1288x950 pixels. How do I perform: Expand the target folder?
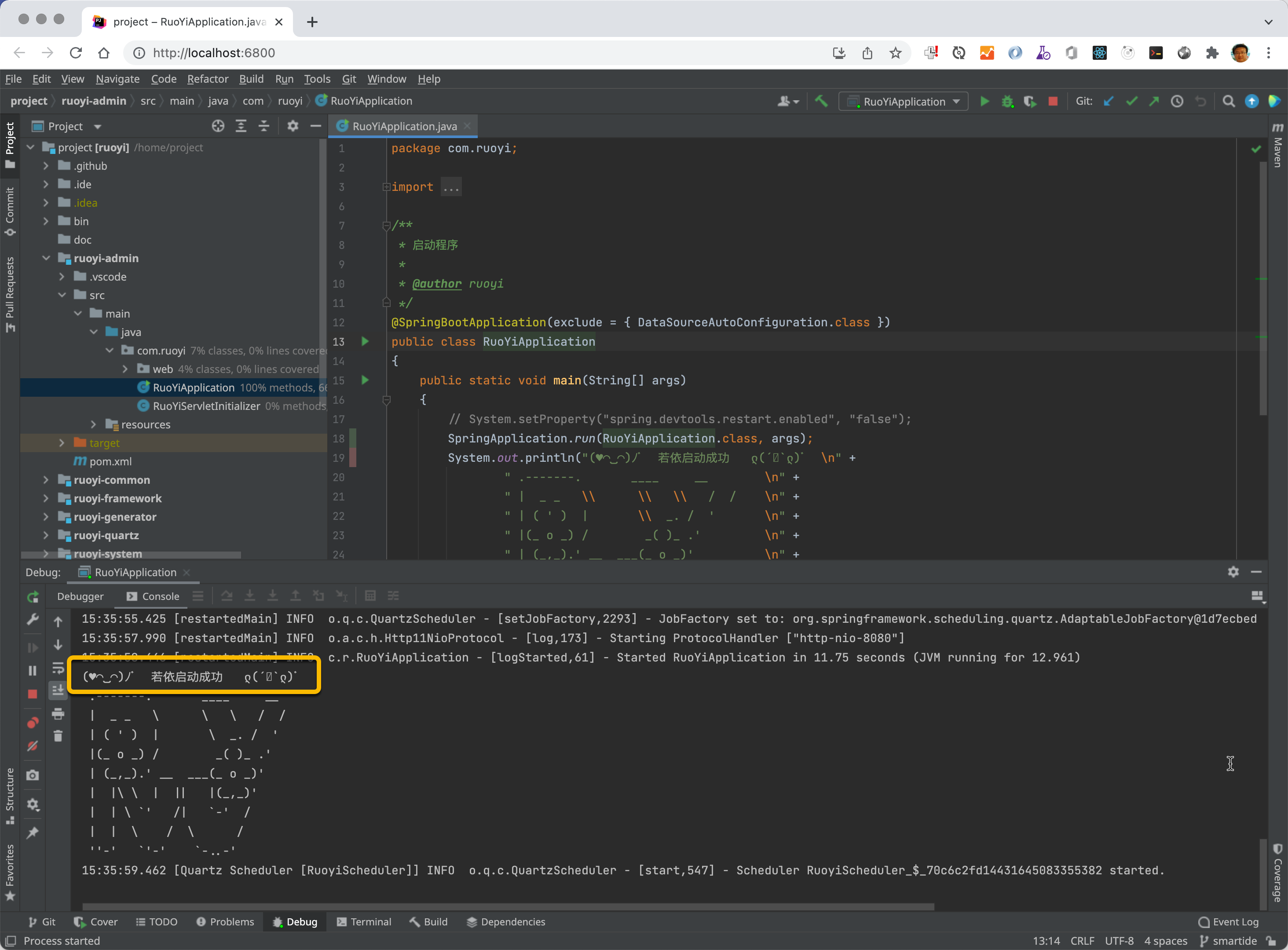click(62, 443)
